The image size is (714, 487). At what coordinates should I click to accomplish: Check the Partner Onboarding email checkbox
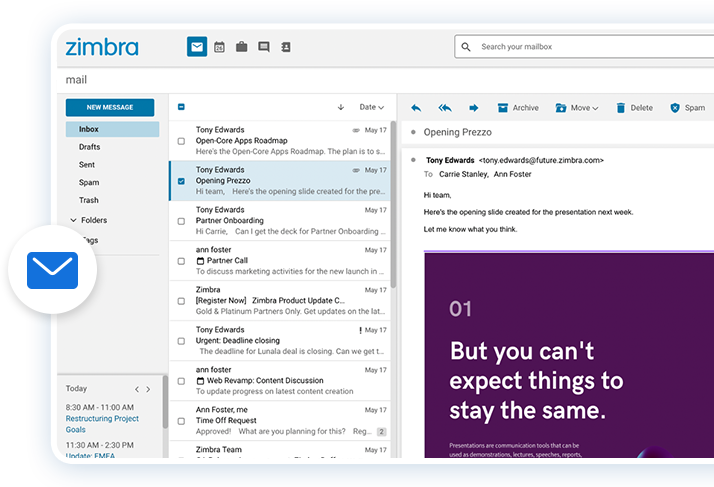click(181, 221)
